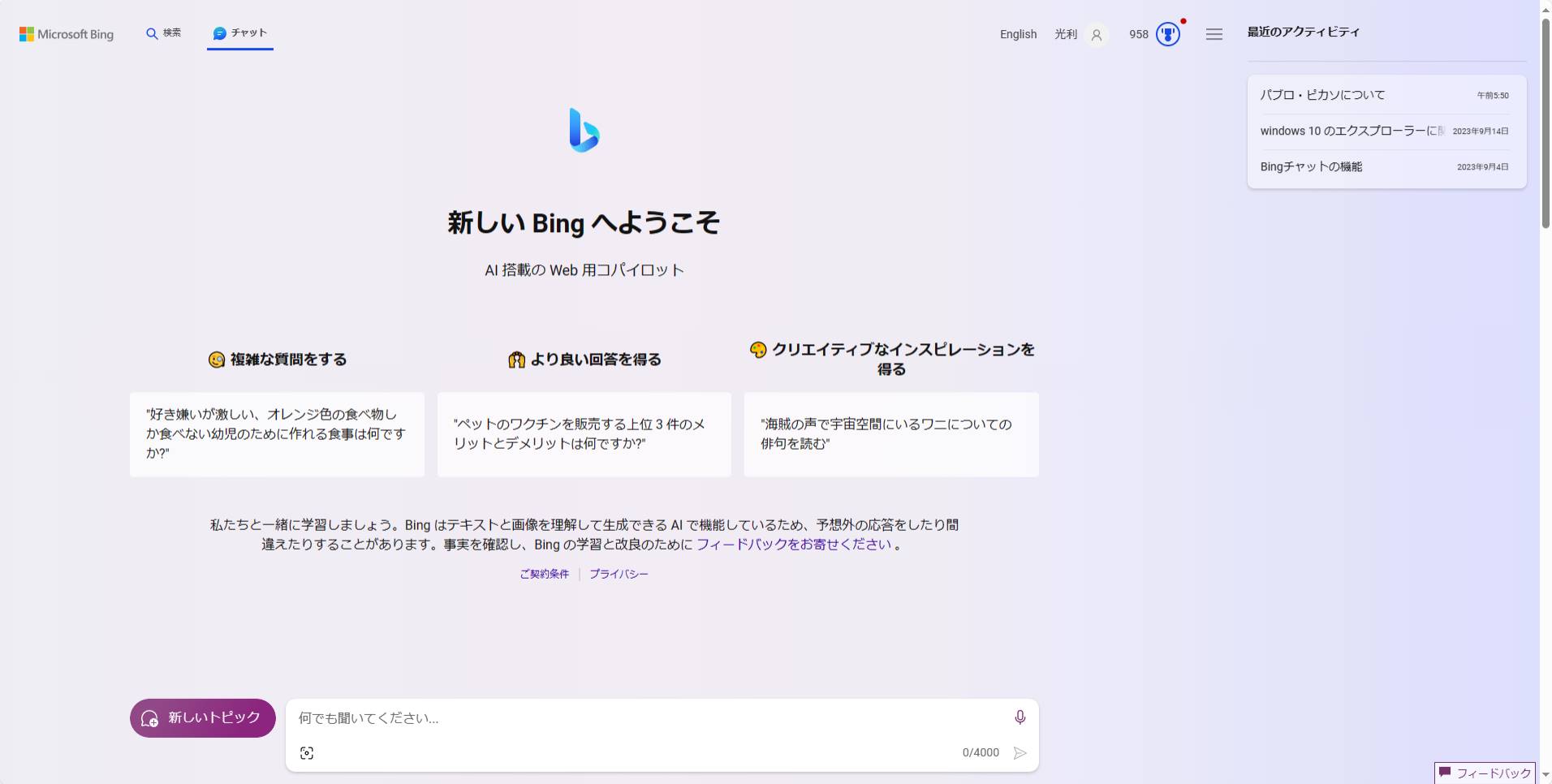Click the scrollbar down arrow
Screen dimensions: 1552x784
click(1546, 775)
